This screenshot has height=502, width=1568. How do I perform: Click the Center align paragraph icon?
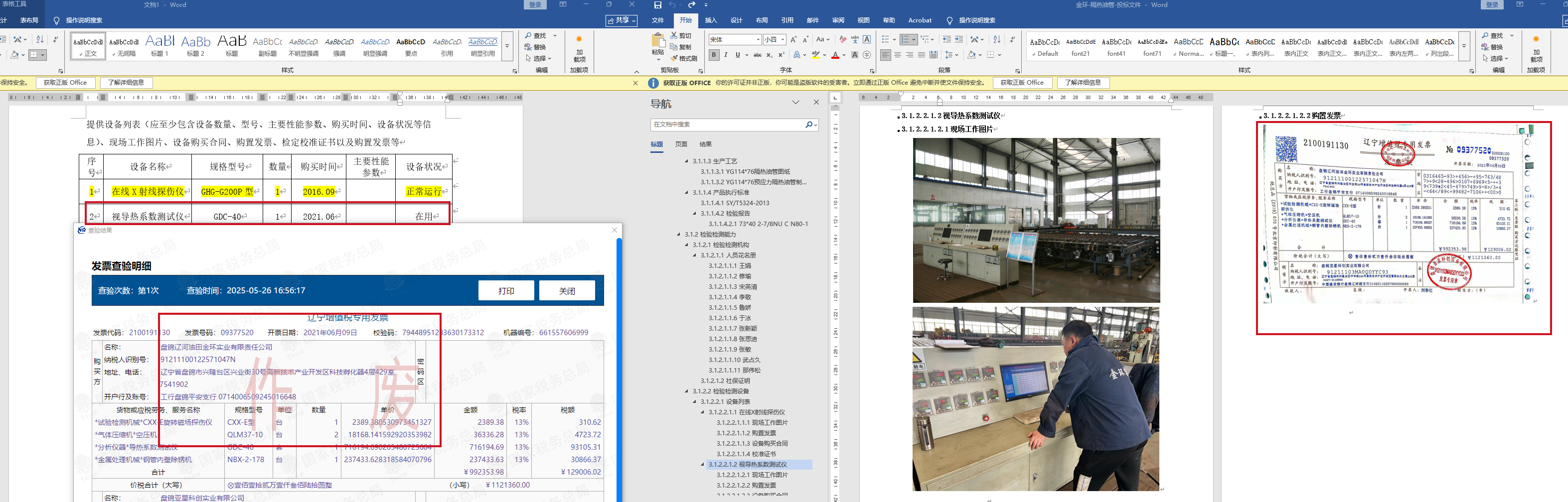897,55
